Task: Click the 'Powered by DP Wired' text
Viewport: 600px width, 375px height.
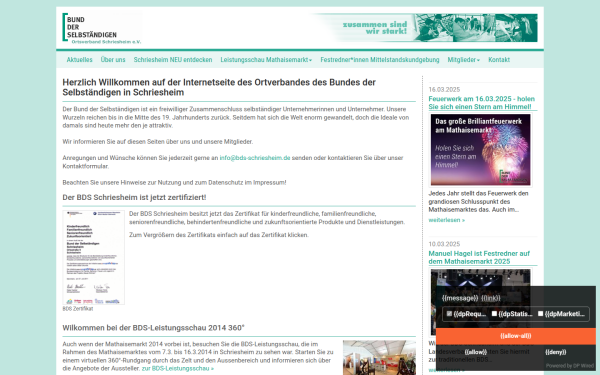Action: pos(570,366)
